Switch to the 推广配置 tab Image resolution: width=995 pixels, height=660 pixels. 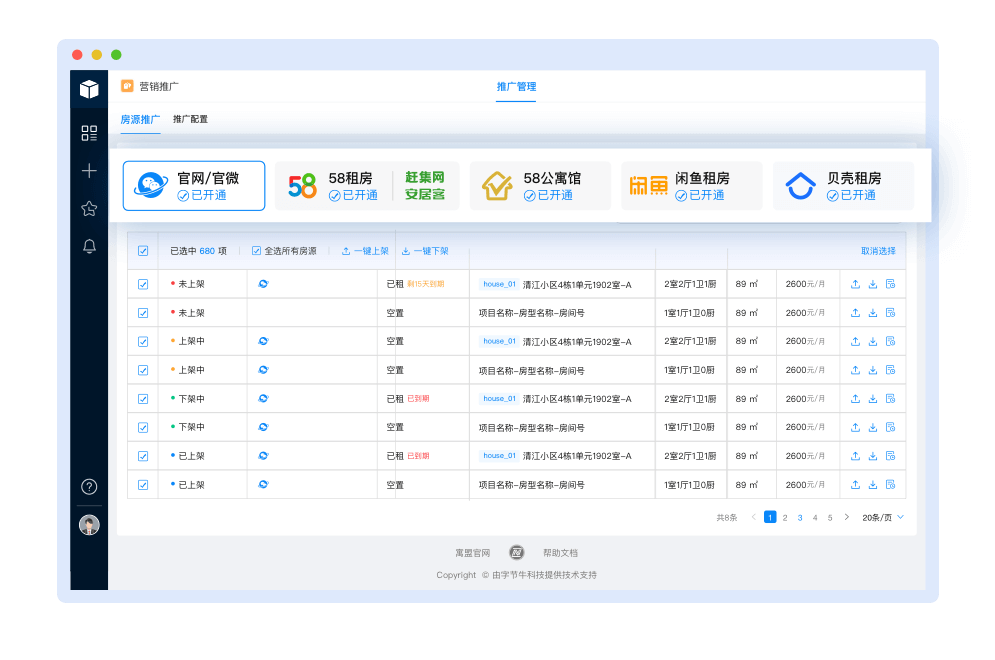tap(190, 119)
